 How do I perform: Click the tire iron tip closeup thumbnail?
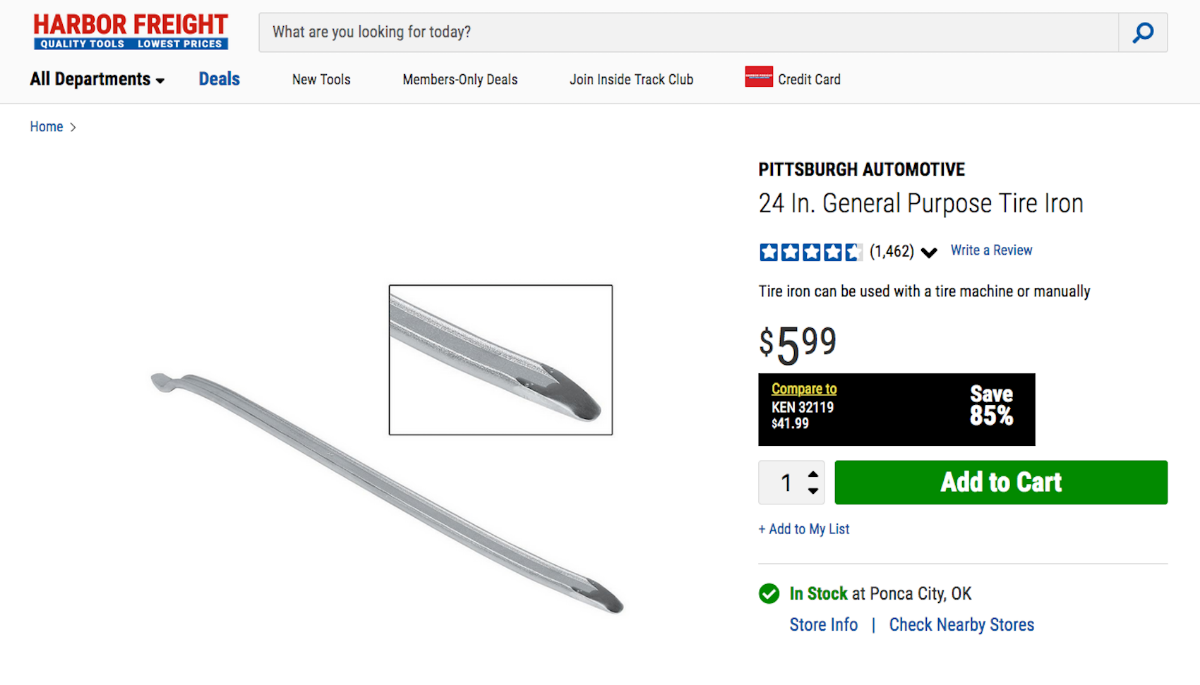[x=500, y=360]
